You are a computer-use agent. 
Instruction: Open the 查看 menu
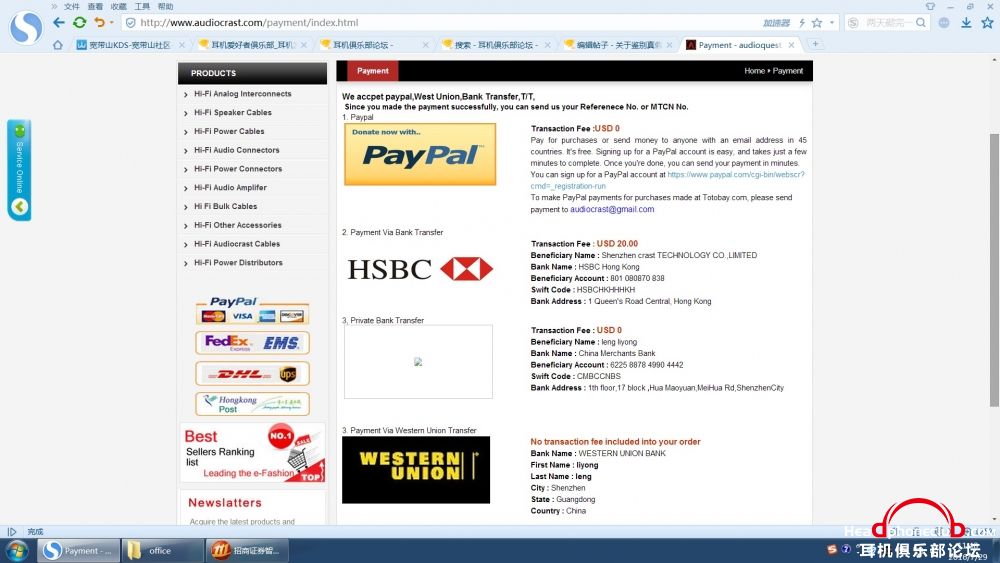pyautogui.click(x=95, y=6)
